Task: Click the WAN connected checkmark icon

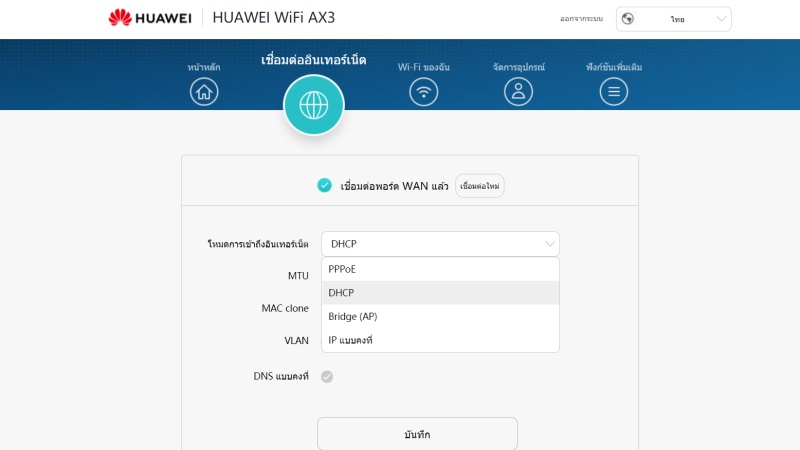Action: tap(324, 185)
